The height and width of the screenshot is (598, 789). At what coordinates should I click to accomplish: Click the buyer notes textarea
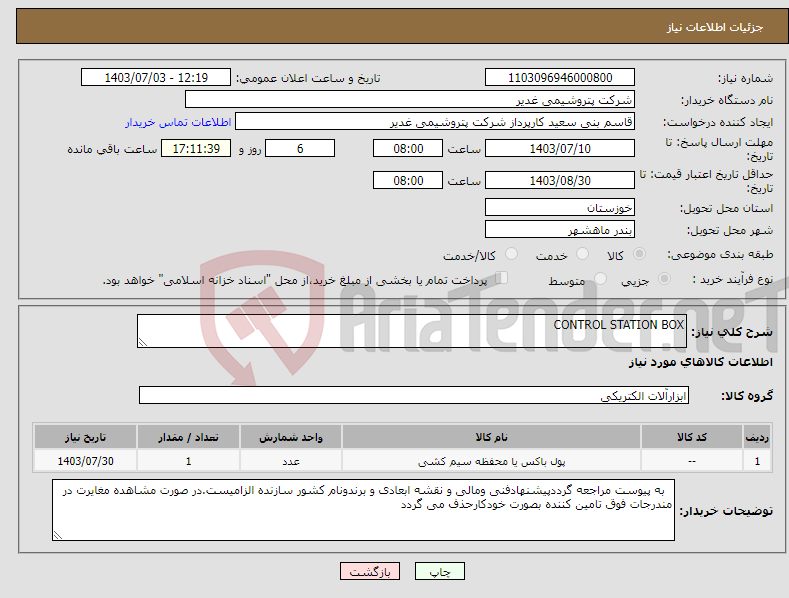pos(363,510)
